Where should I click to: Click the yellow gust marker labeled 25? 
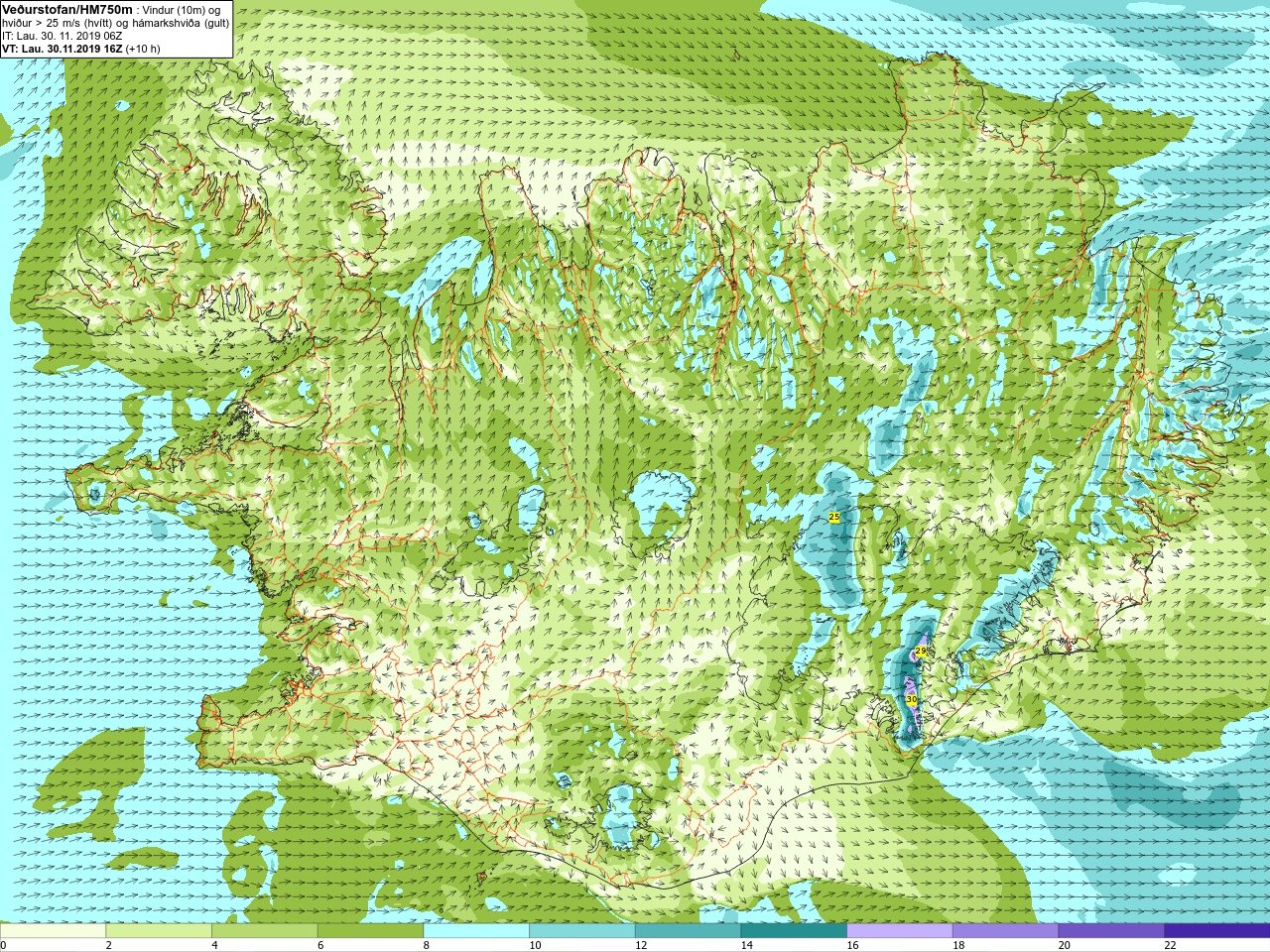833,518
